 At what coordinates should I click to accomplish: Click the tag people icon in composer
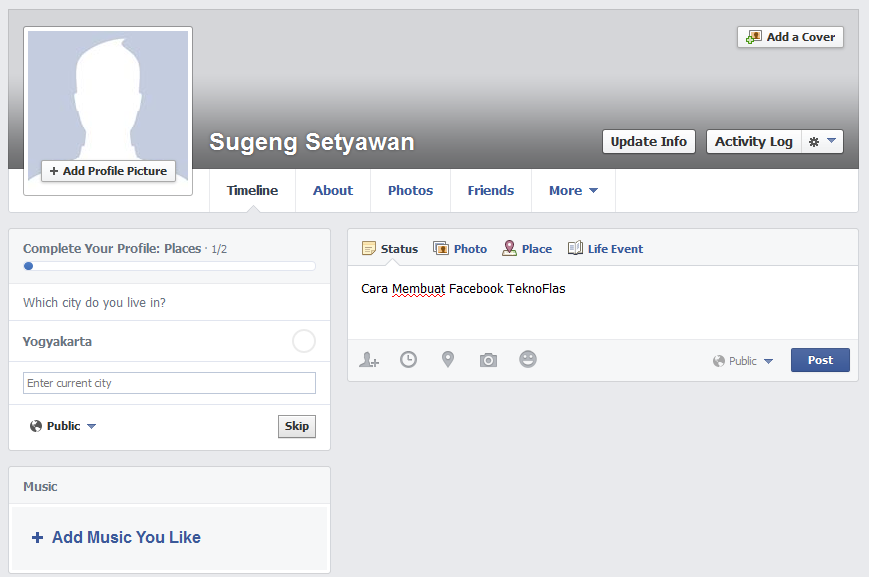point(369,360)
